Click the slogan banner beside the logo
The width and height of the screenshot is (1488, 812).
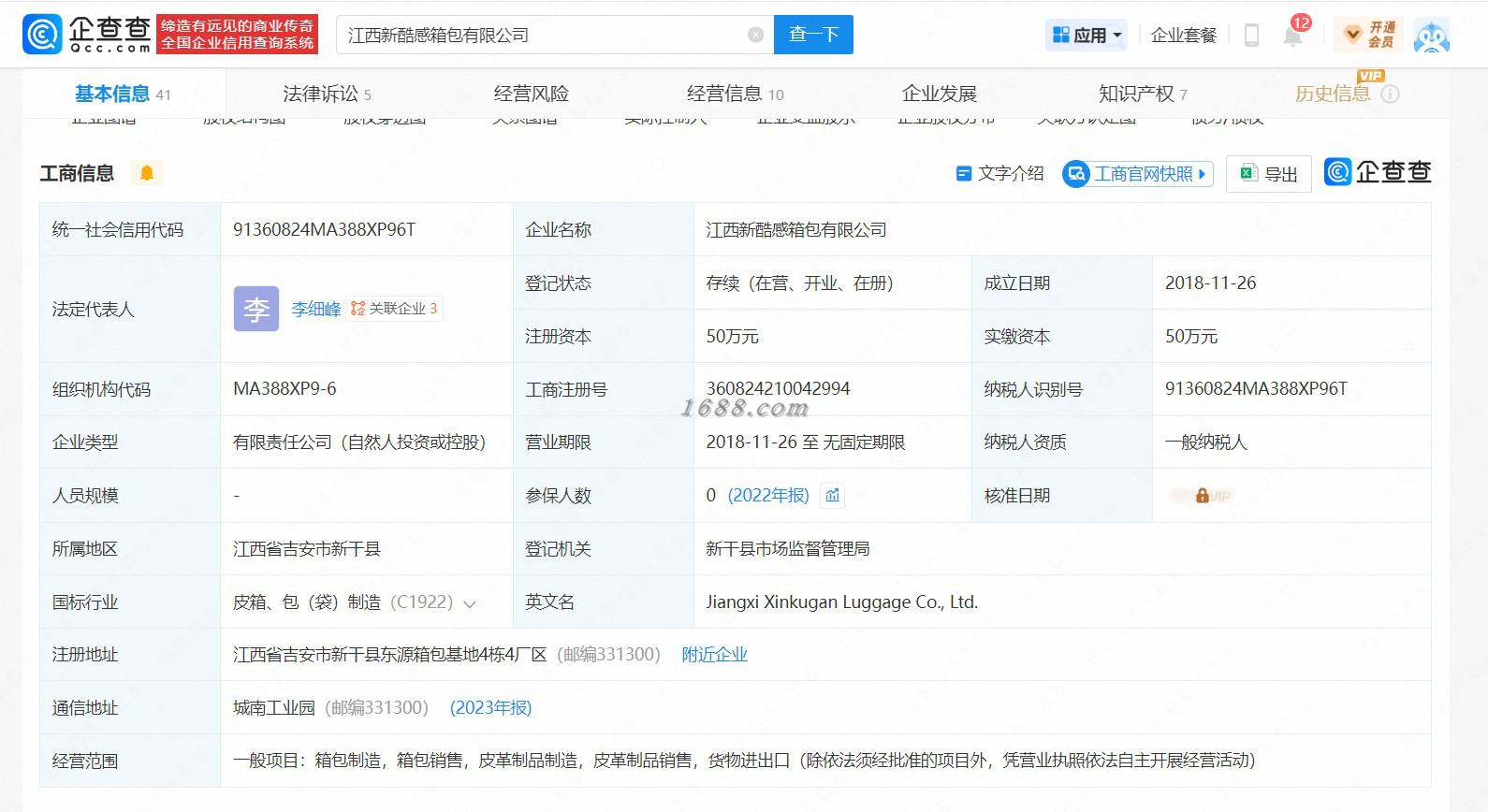238,35
